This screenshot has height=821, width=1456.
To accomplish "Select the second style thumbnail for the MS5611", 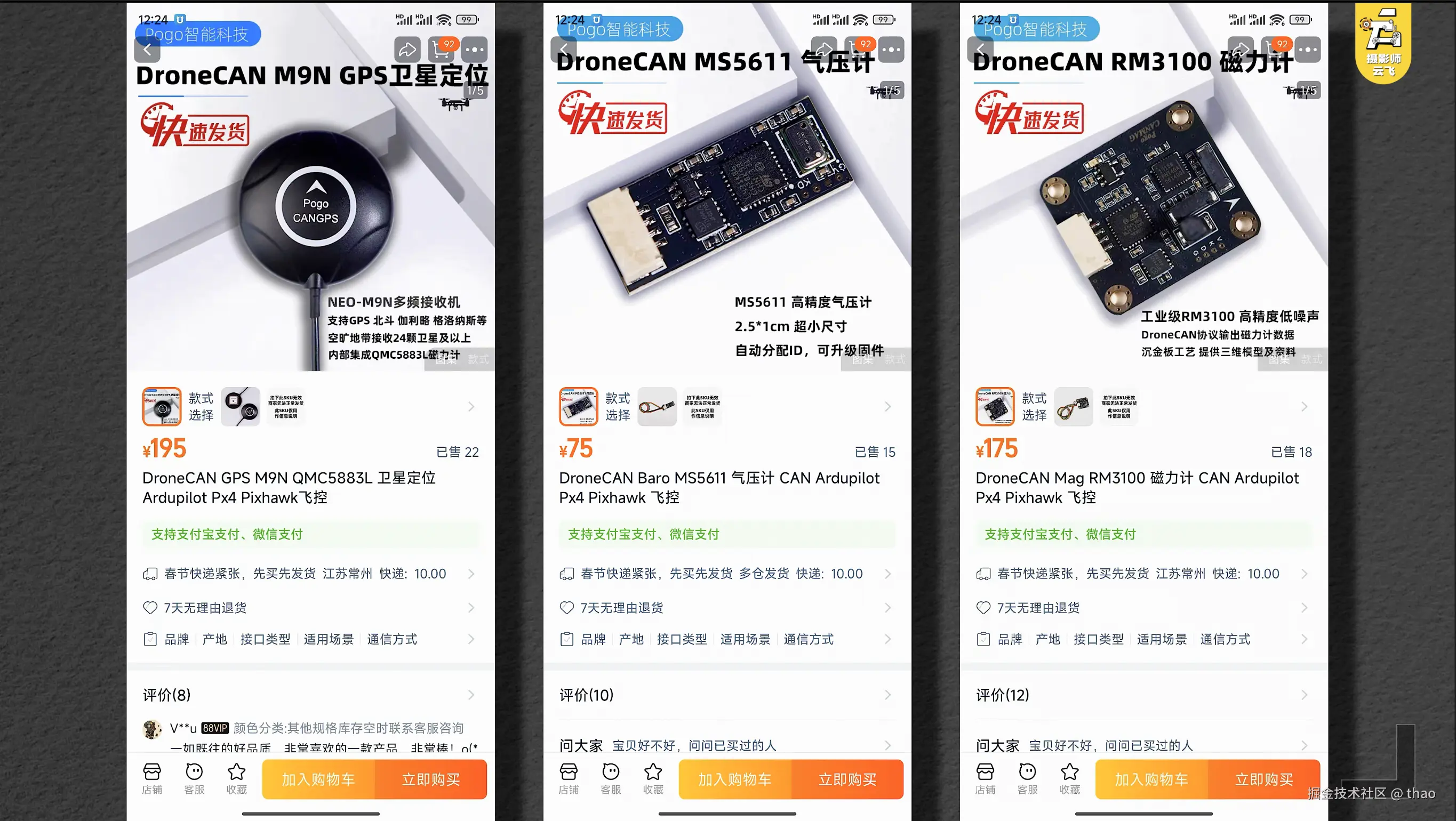I will click(657, 406).
